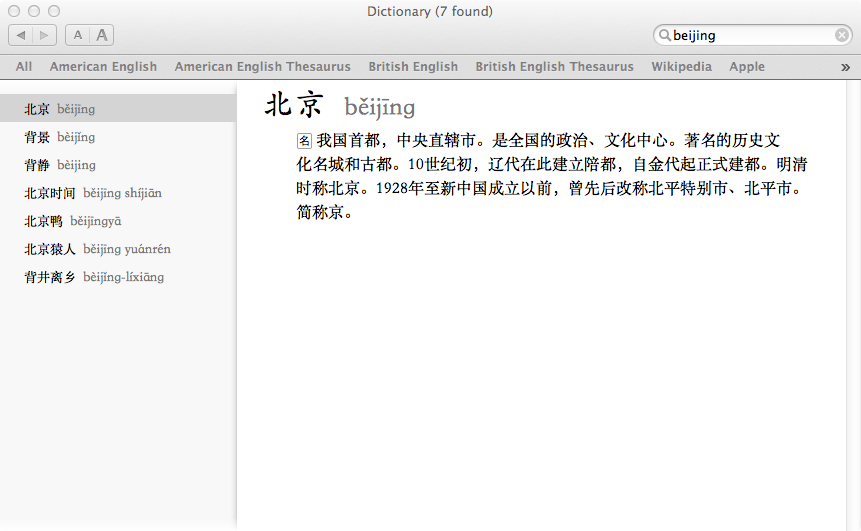
Task: Select the 北京 běijīng result
Action: tap(118, 108)
